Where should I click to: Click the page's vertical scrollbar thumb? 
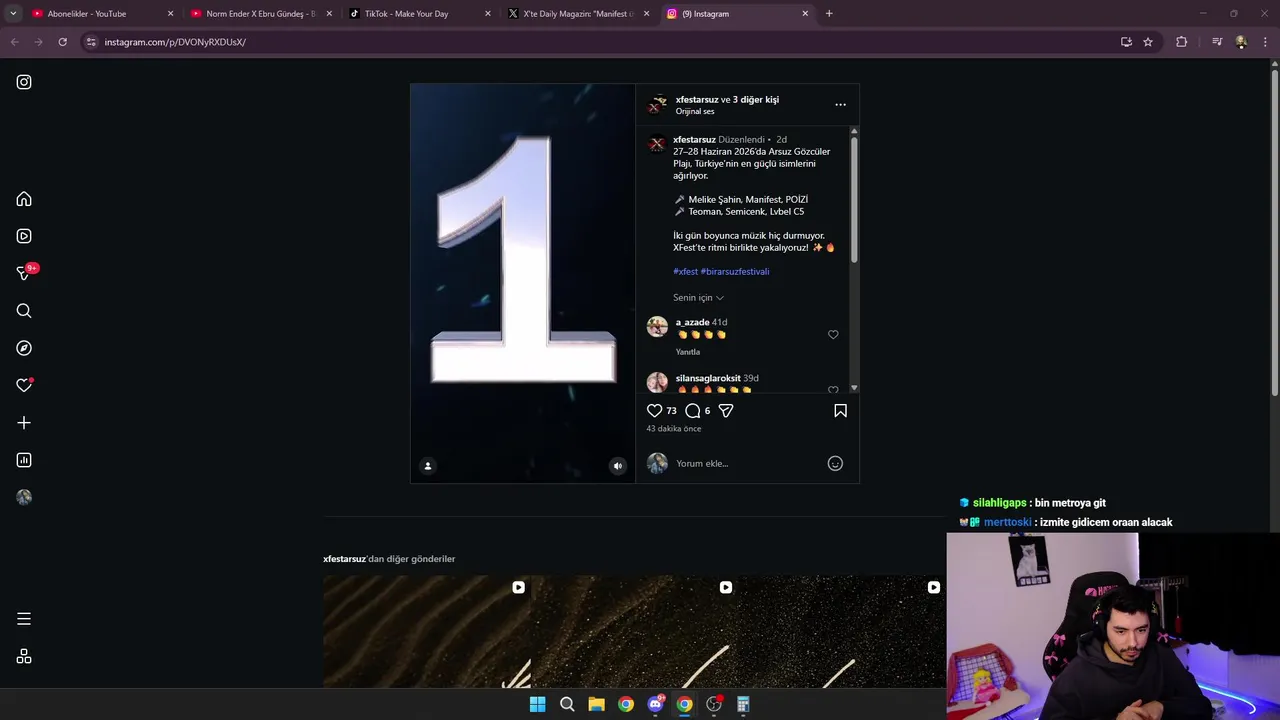pyautogui.click(x=1274, y=232)
